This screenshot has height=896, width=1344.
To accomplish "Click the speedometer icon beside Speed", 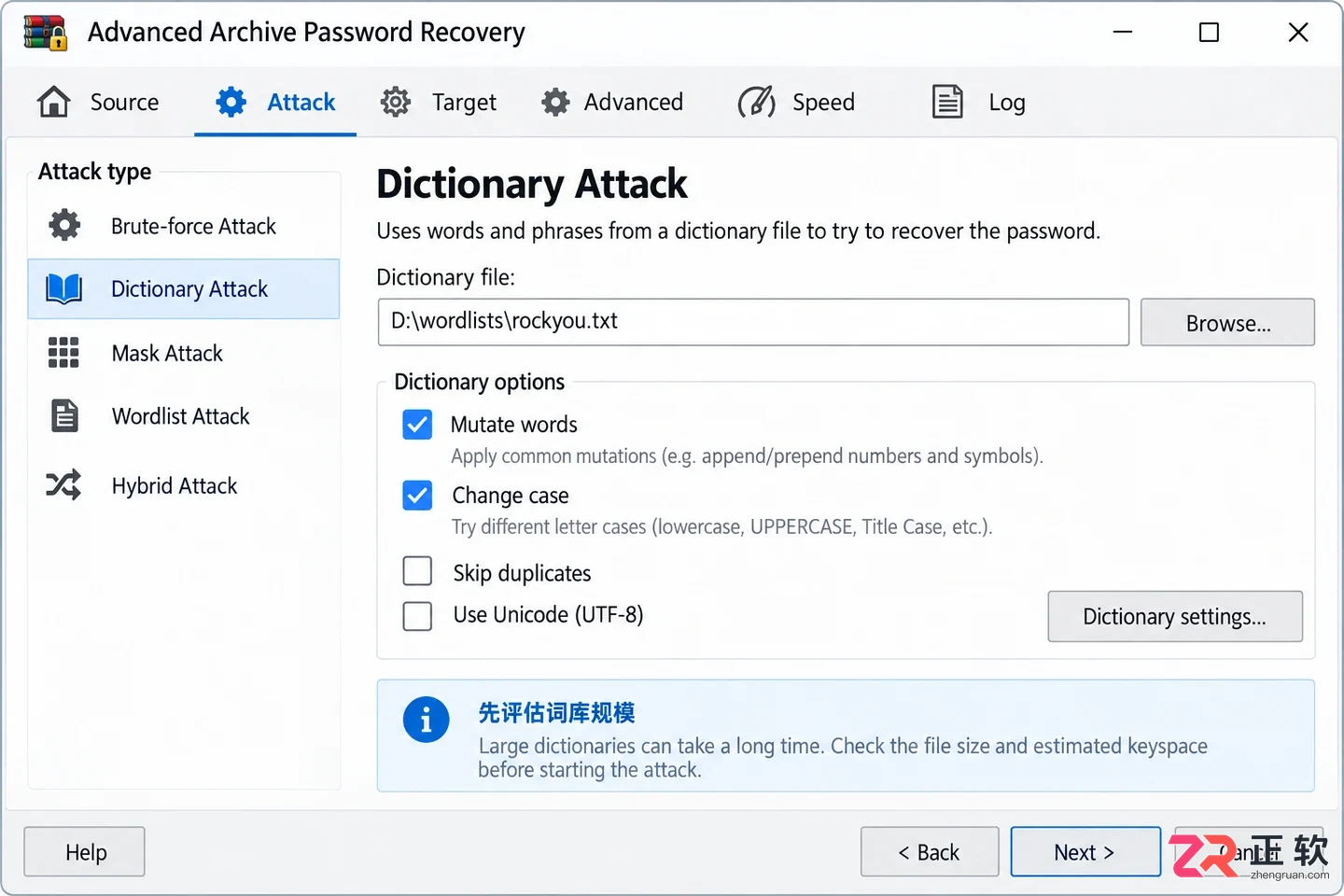I will pyautogui.click(x=756, y=102).
